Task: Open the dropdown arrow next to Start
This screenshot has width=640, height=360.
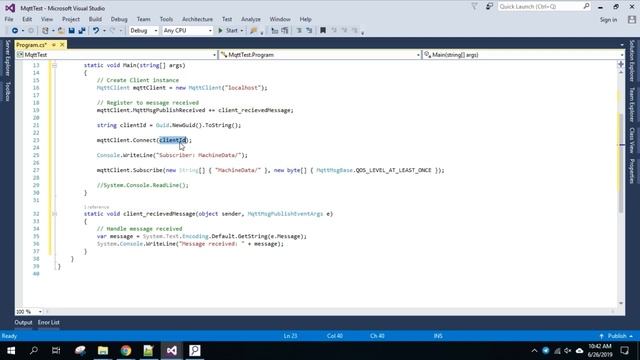Action: coord(242,31)
